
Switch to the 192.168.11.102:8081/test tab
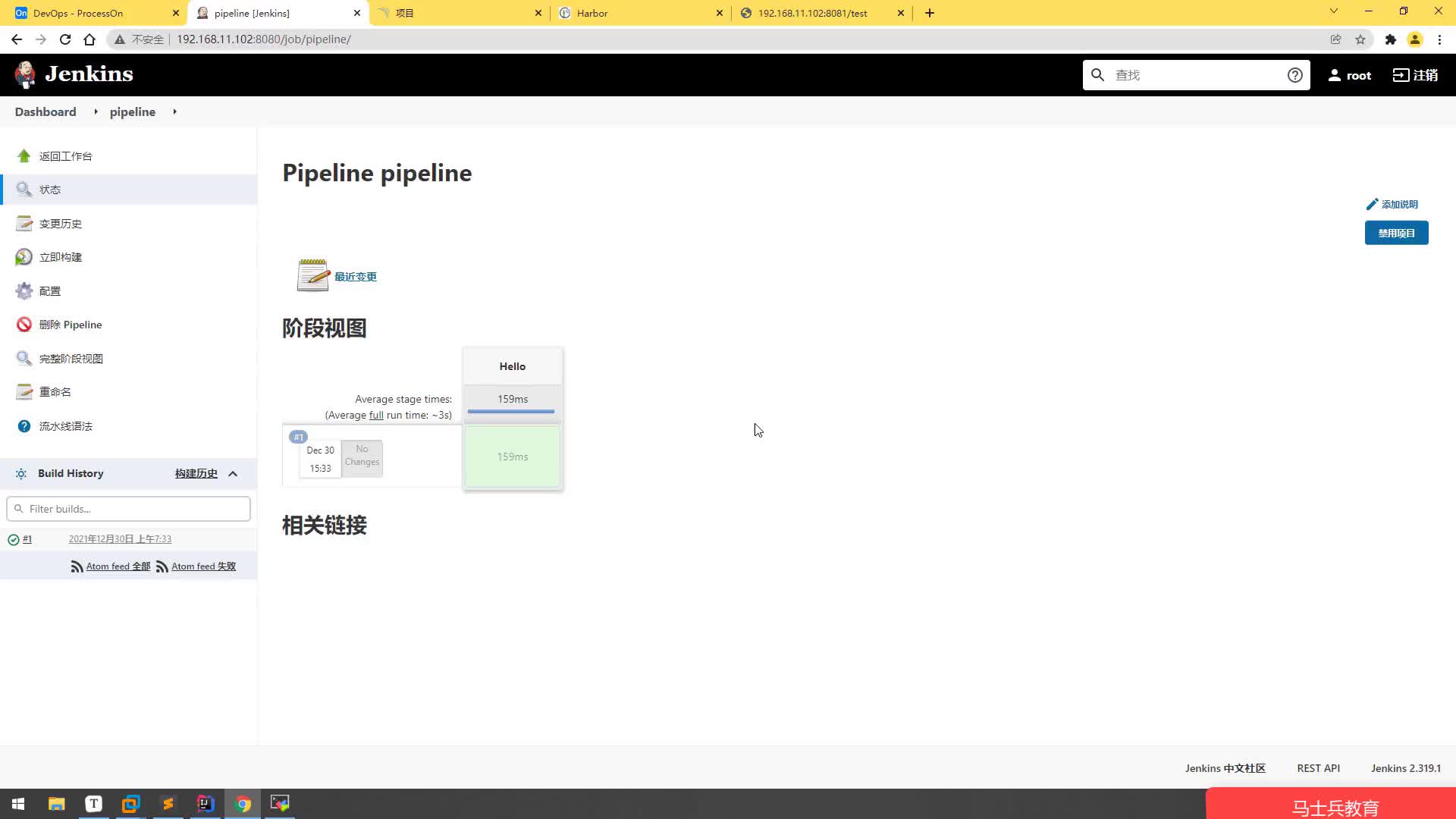821,13
